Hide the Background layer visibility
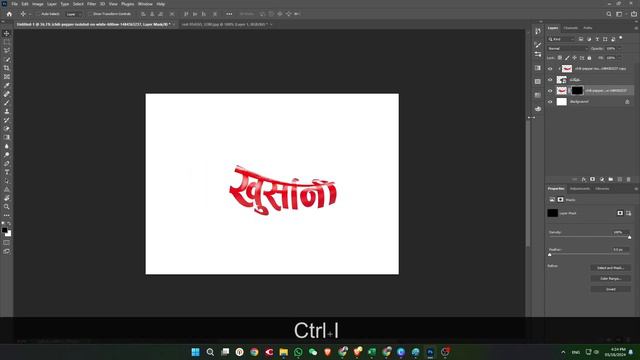The width and height of the screenshot is (640, 360). coord(550,102)
